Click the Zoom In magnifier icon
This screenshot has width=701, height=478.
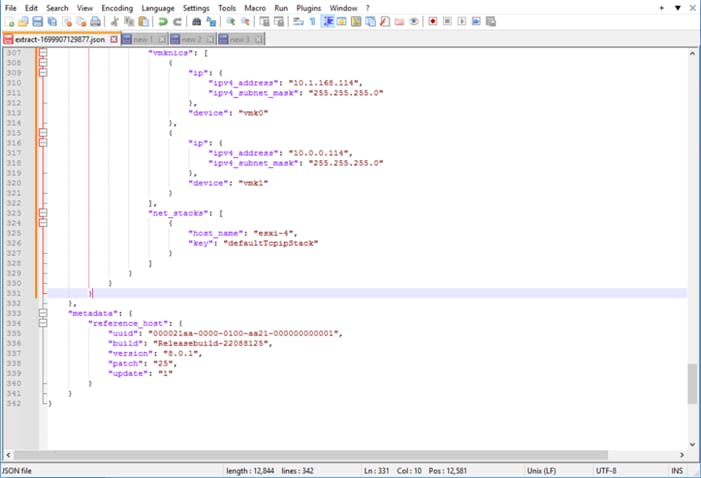(230, 21)
